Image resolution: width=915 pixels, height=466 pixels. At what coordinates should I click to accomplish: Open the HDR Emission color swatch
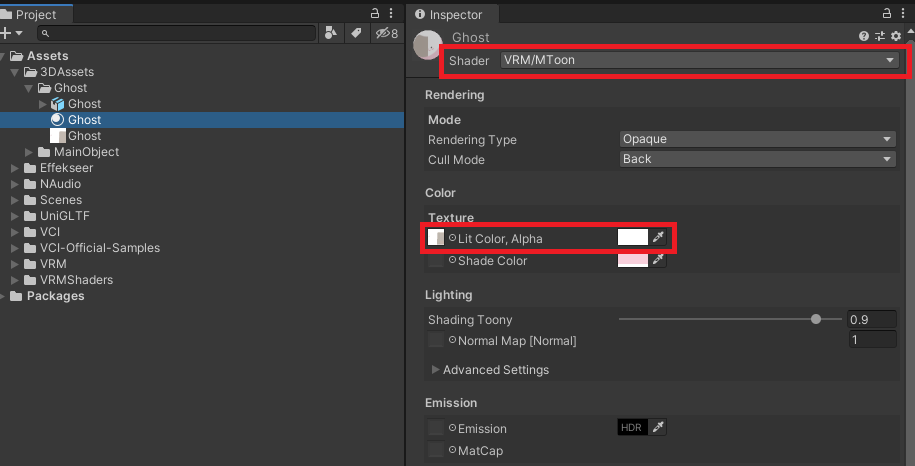(x=633, y=428)
